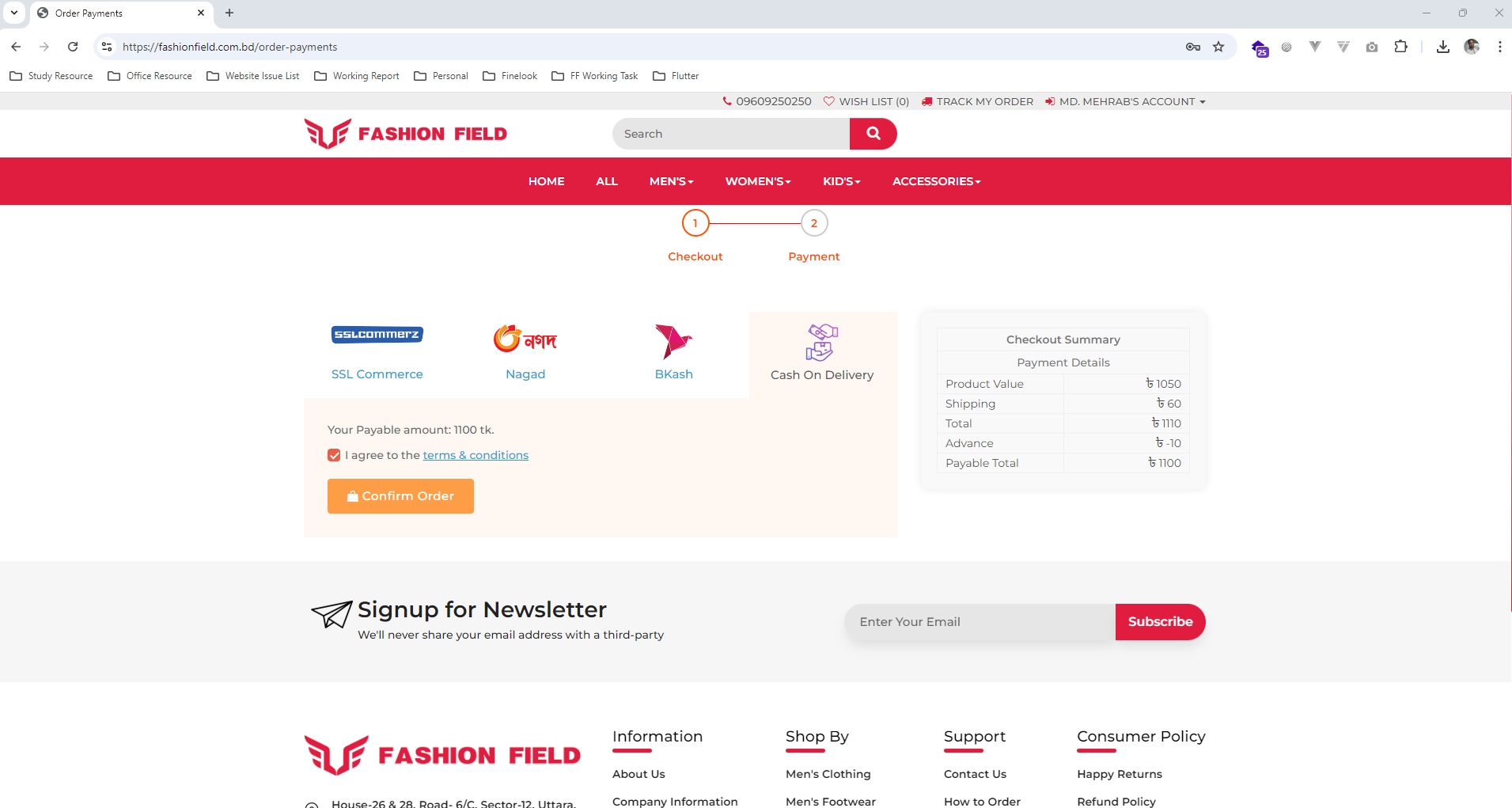Image resolution: width=1512 pixels, height=808 pixels.
Task: Select the BKash tab label
Action: click(674, 374)
